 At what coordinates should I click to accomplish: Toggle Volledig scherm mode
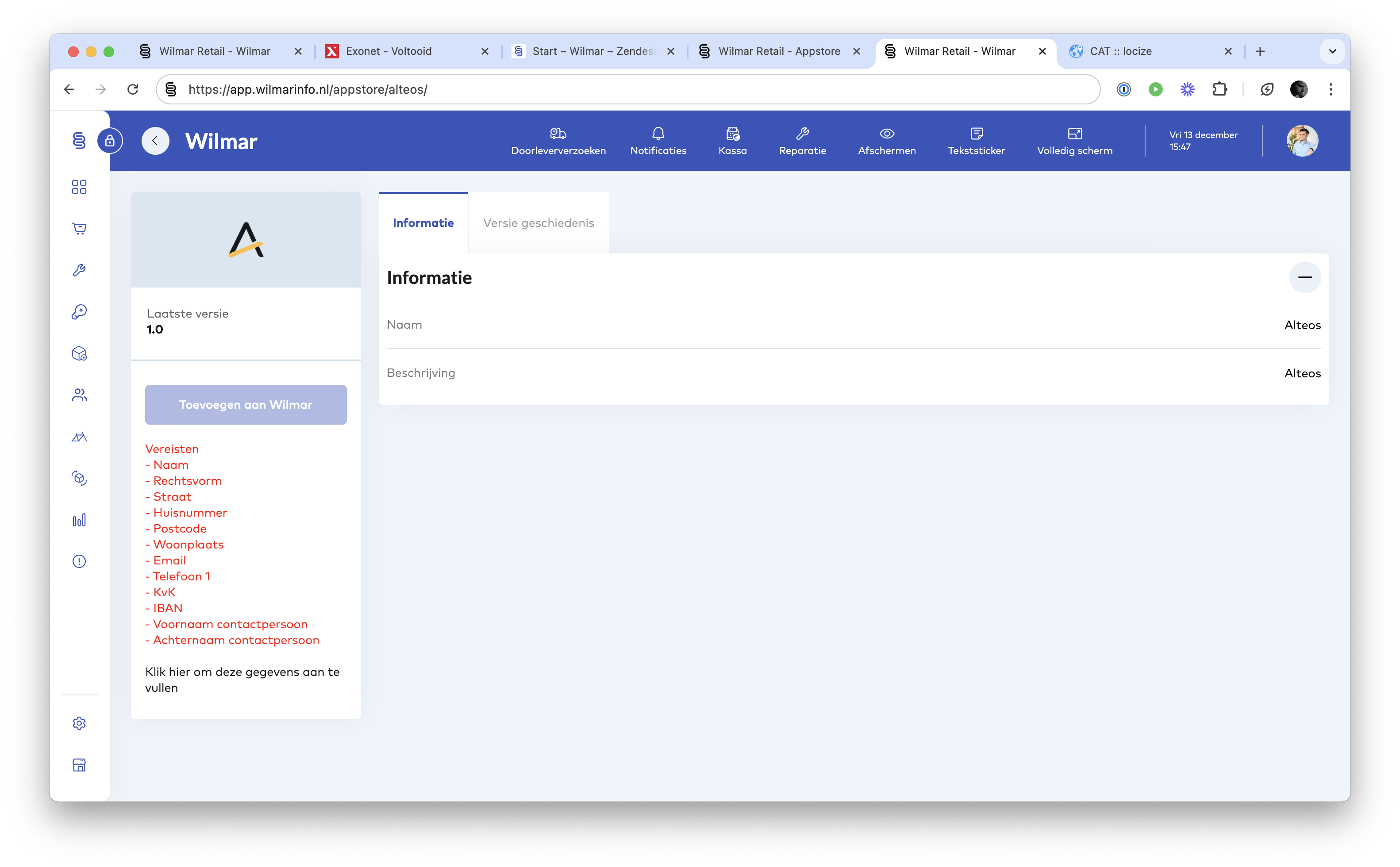tap(1074, 141)
